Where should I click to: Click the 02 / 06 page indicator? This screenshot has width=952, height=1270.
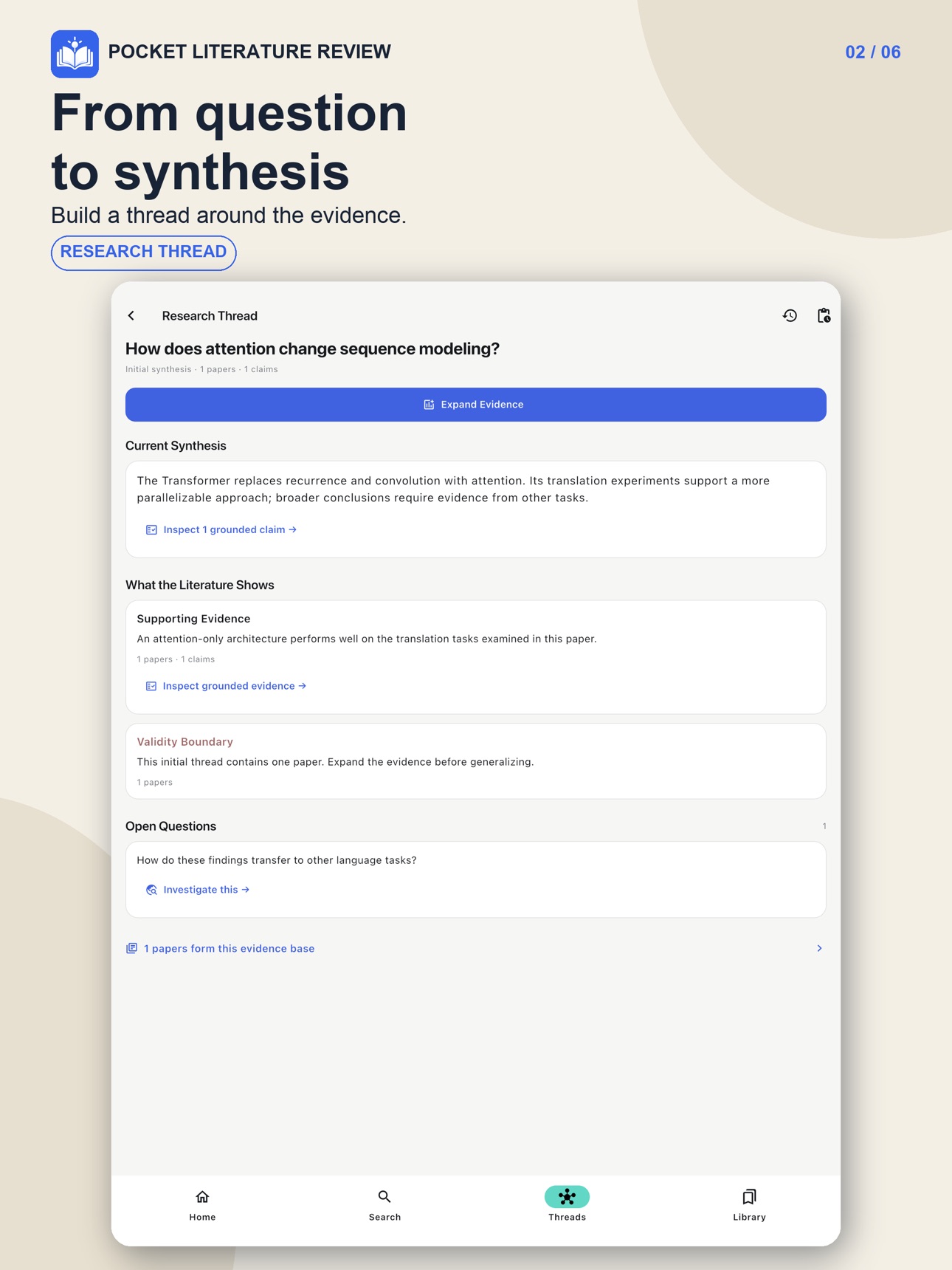coord(873,52)
